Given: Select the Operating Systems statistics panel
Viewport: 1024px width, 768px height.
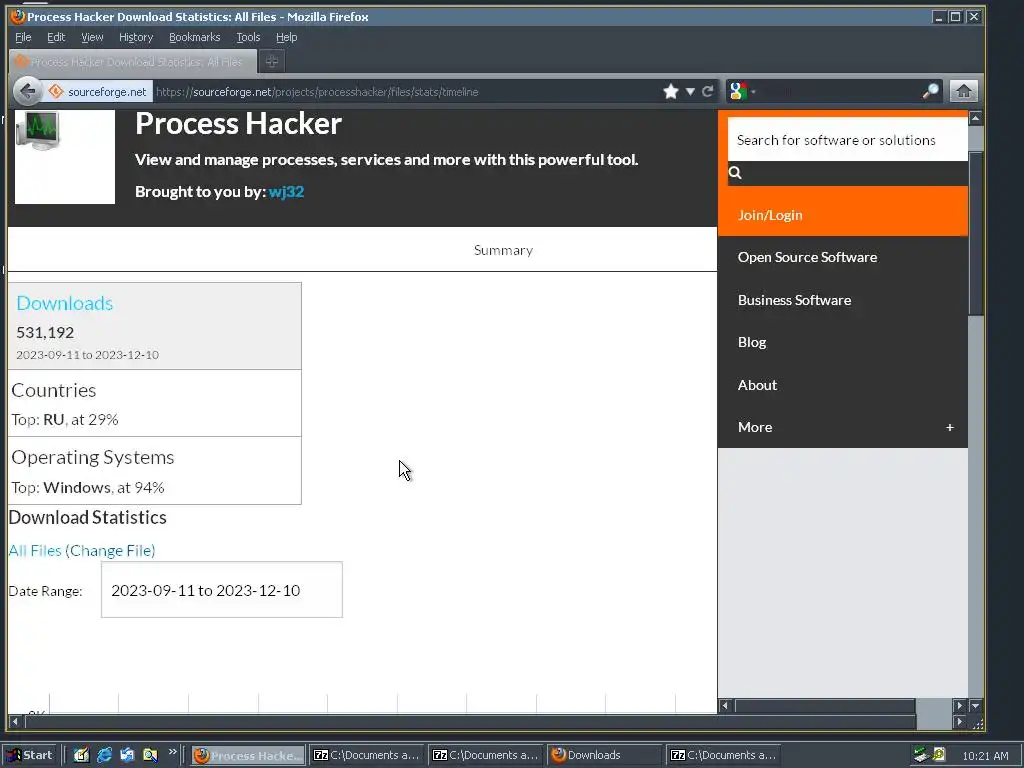Looking at the screenshot, I should [x=155, y=471].
